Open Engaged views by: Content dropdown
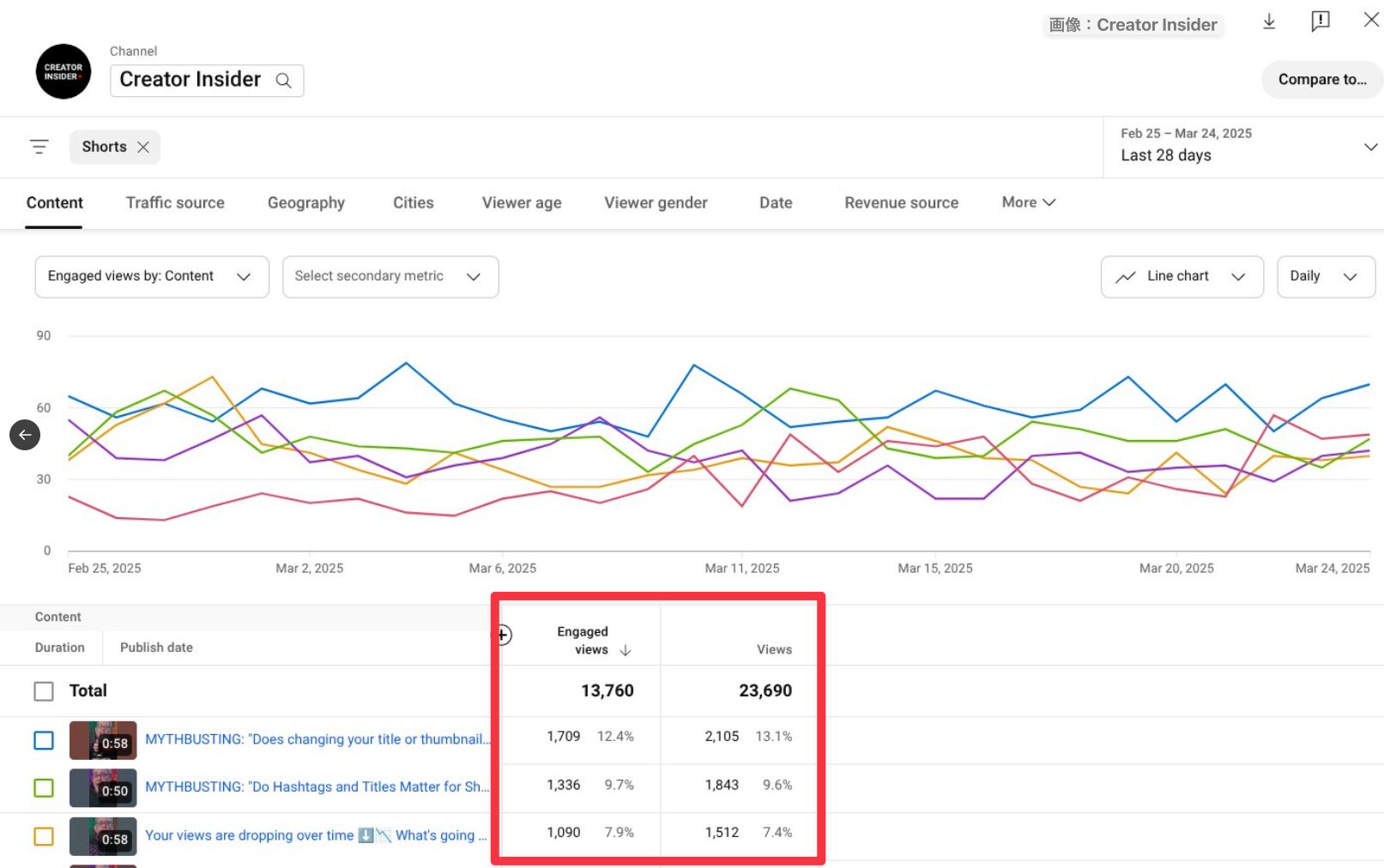 (152, 276)
